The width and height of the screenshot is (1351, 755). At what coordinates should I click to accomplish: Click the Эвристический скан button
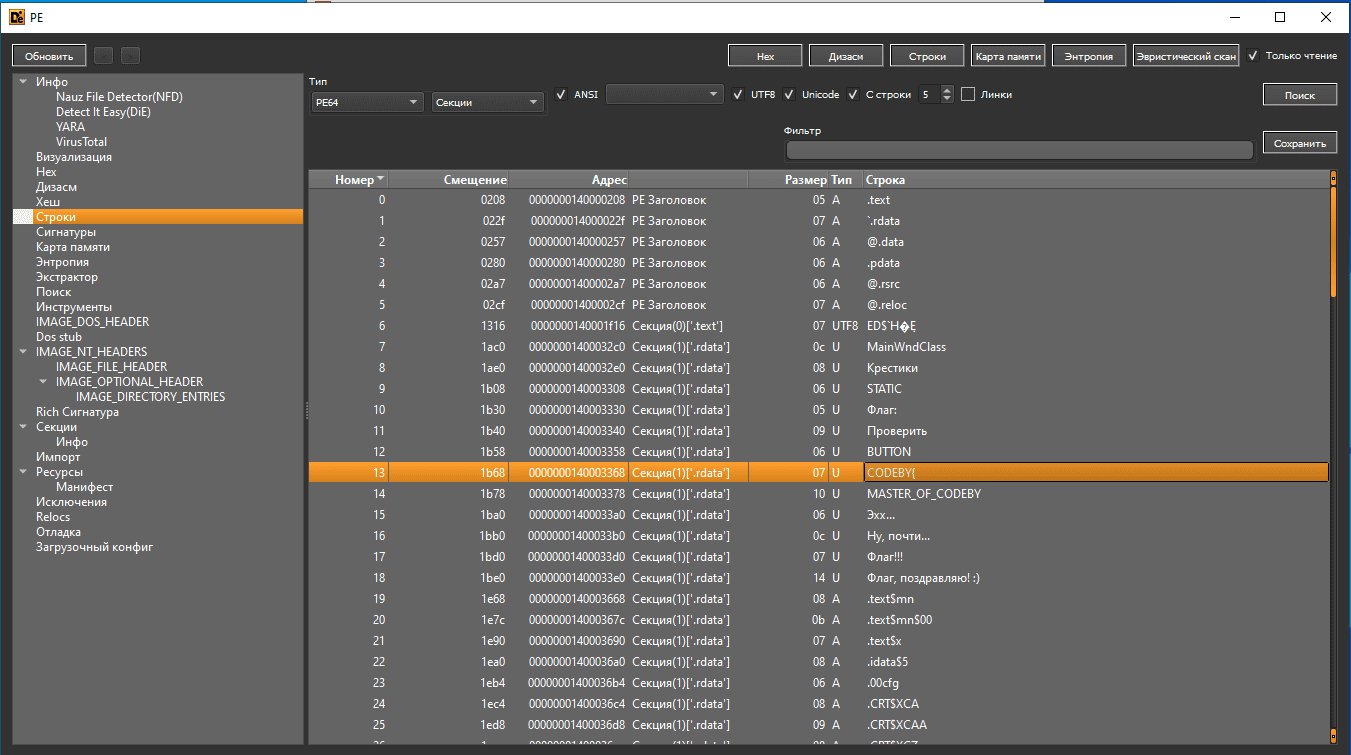click(1186, 56)
